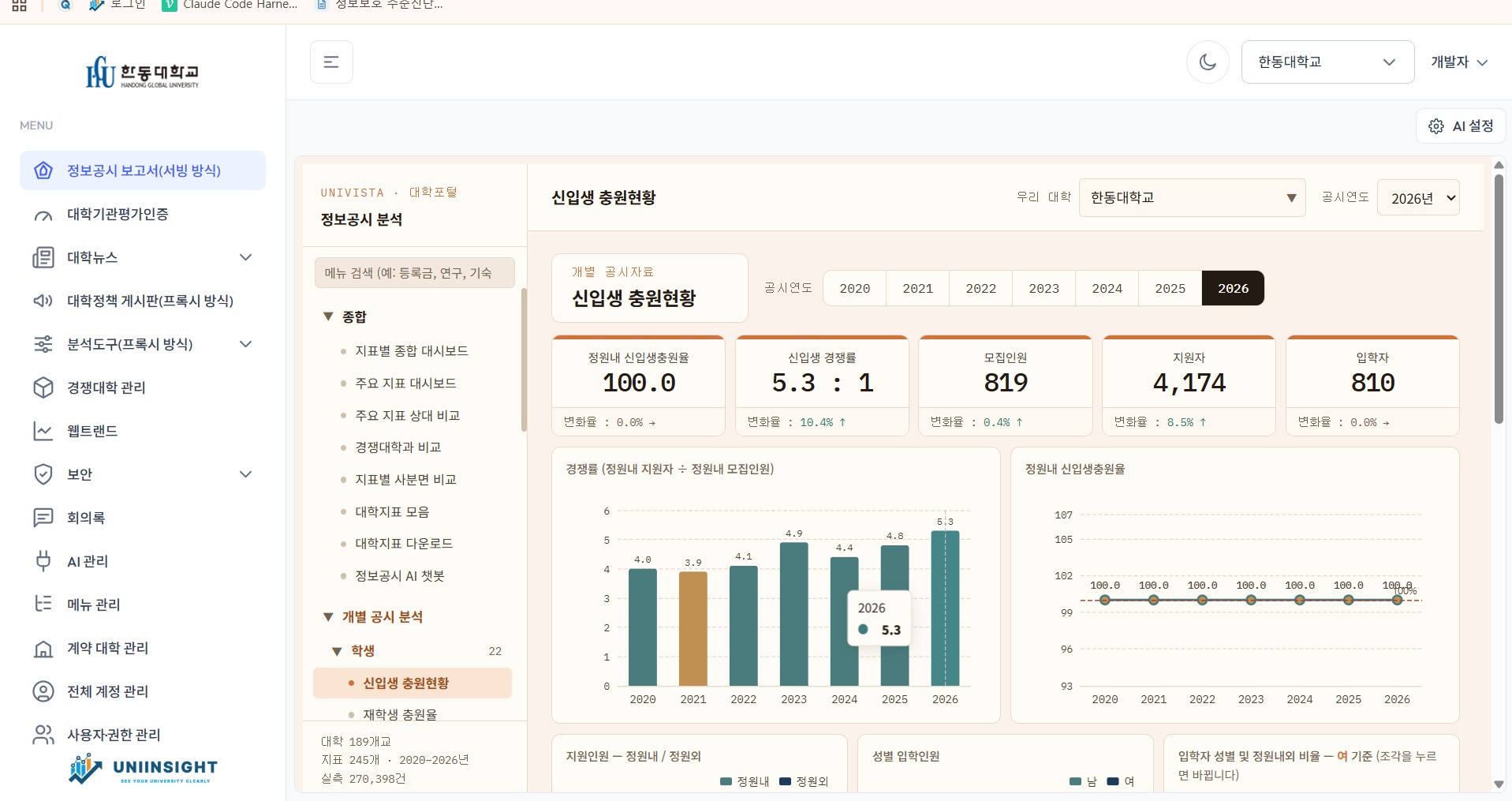Open the 우리 대학 combo box

[x=1192, y=197]
